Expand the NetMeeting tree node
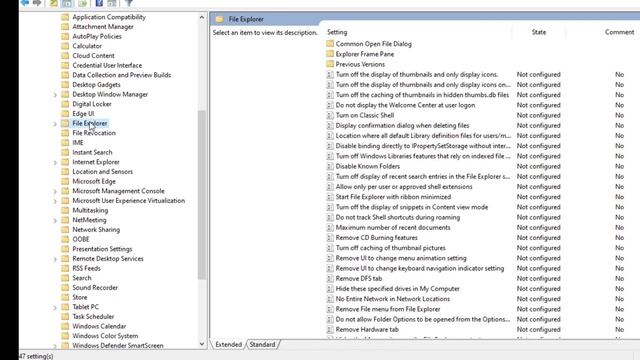The width and height of the screenshot is (640, 360). coord(55,220)
